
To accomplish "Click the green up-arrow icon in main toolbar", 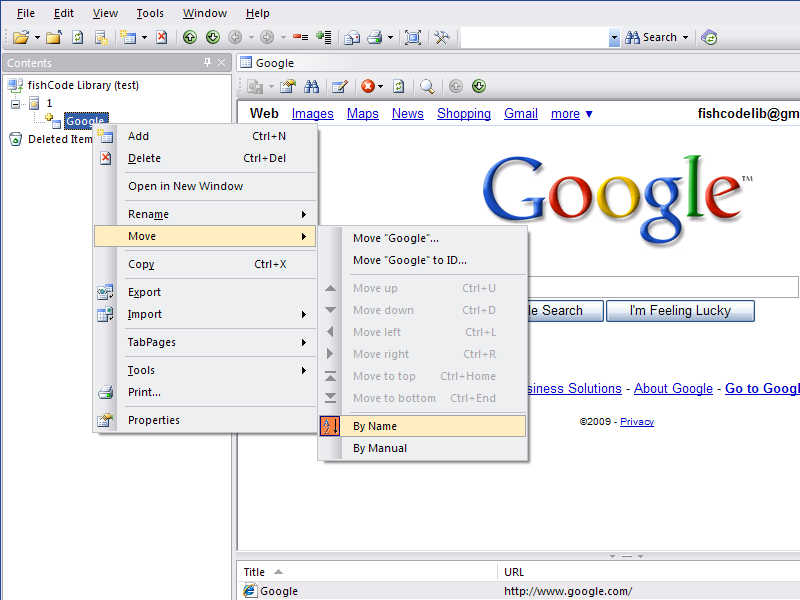I will point(190,37).
